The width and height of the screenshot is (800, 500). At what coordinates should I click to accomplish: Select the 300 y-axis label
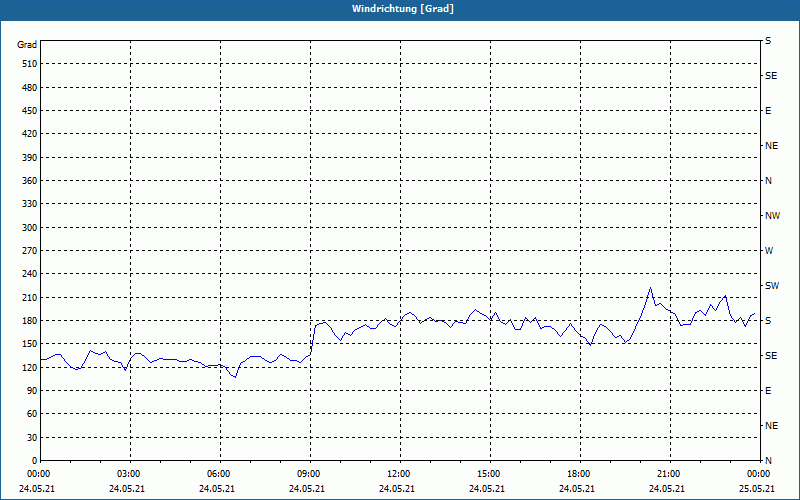pos(30,228)
